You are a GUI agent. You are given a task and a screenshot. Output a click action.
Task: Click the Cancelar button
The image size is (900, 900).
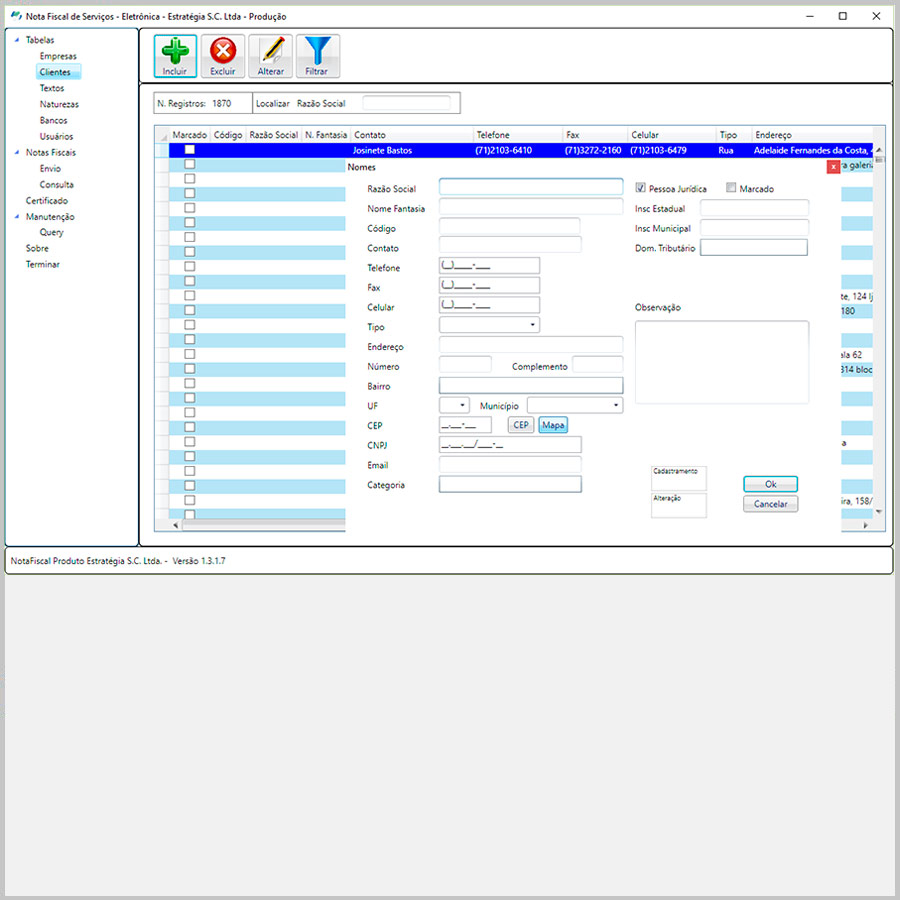pos(770,503)
